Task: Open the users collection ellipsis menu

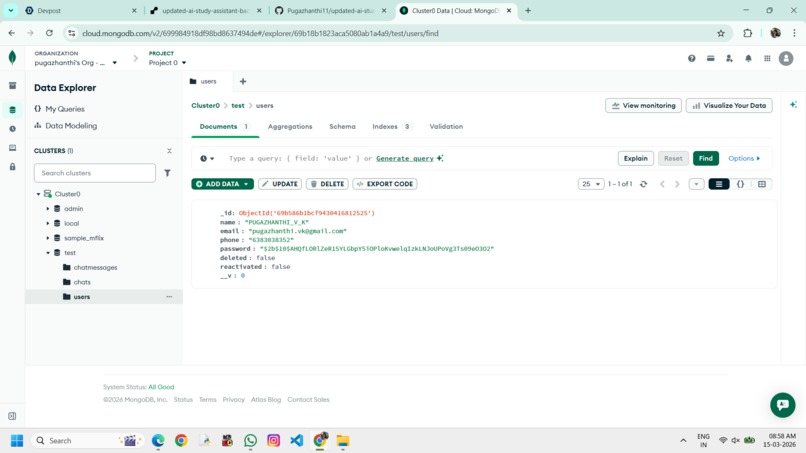Action: (x=169, y=297)
